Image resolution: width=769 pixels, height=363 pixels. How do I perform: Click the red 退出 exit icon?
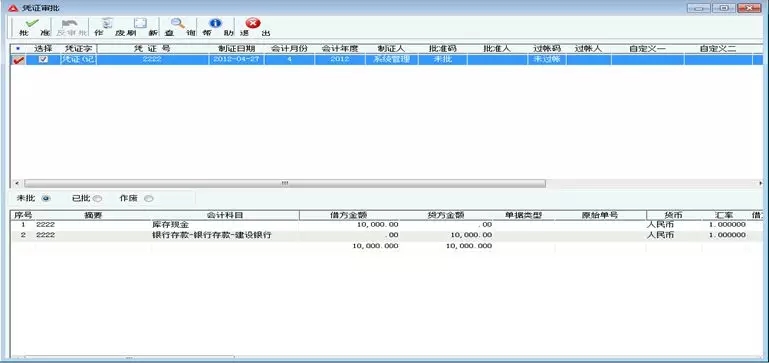(x=253, y=23)
